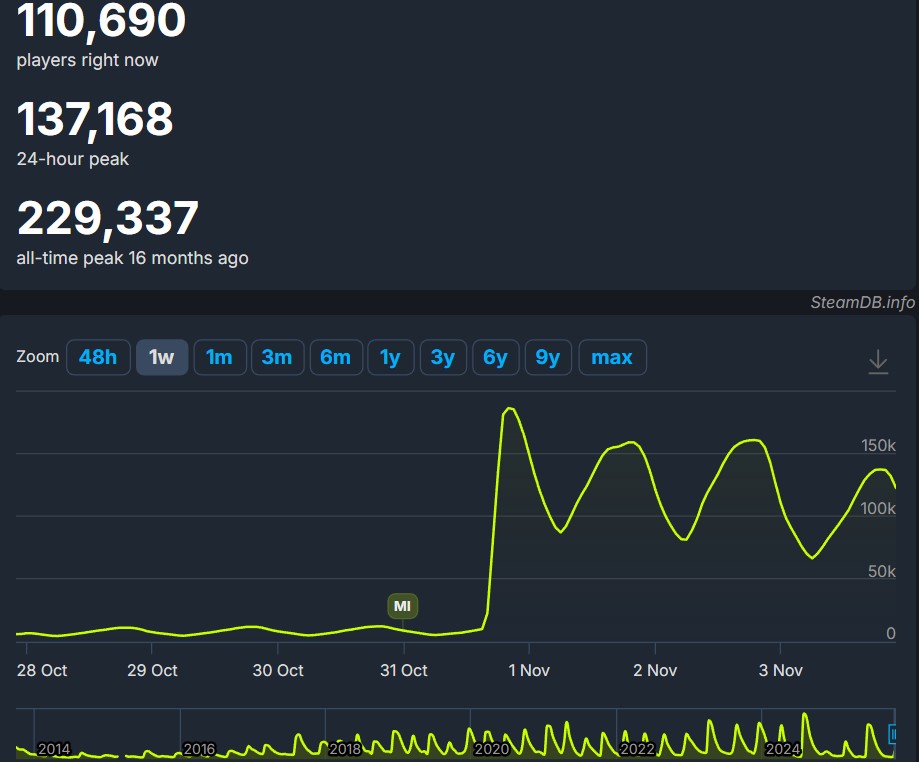
Task: Switch chart zoom to 1m
Action: tap(219, 357)
